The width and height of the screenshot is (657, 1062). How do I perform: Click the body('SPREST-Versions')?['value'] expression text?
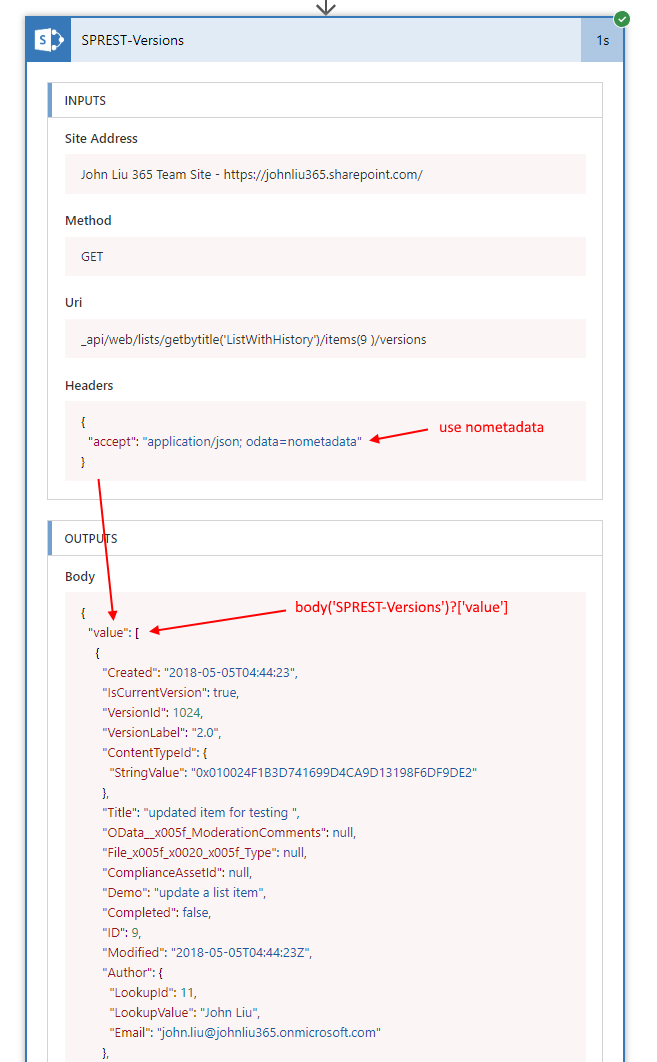coord(401,607)
